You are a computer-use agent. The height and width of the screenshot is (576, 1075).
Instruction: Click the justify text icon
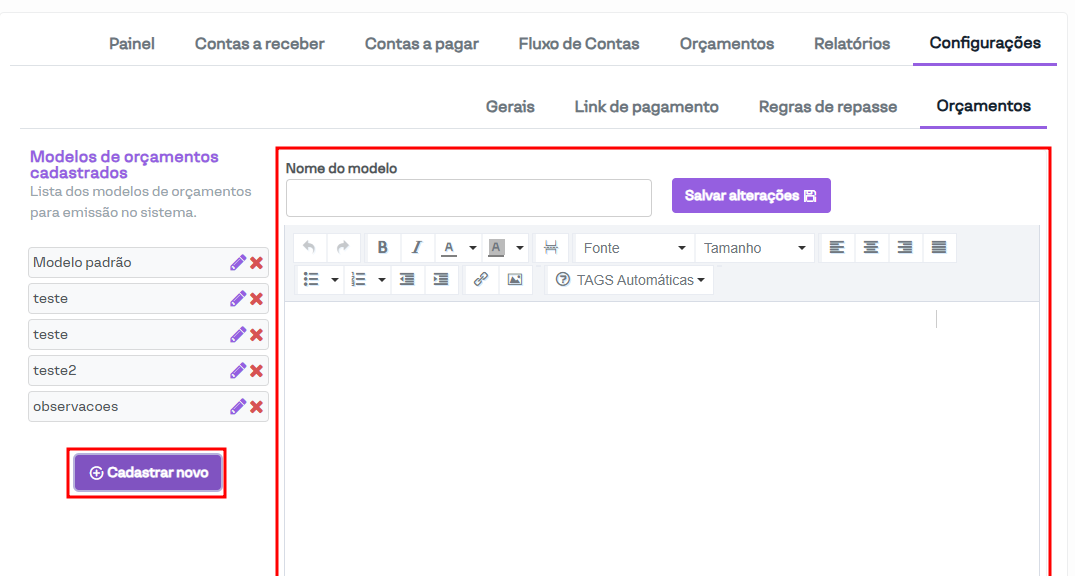[x=939, y=248]
